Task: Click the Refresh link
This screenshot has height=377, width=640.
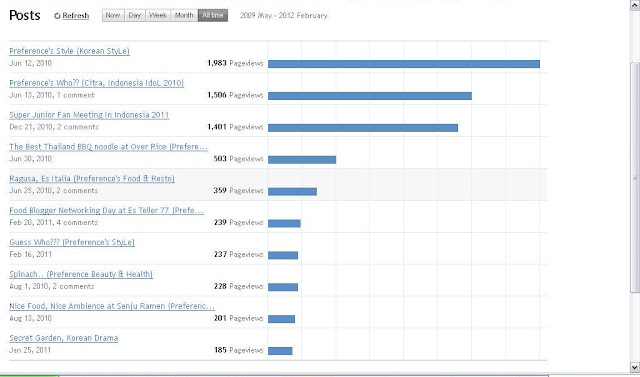Action: coord(76,16)
